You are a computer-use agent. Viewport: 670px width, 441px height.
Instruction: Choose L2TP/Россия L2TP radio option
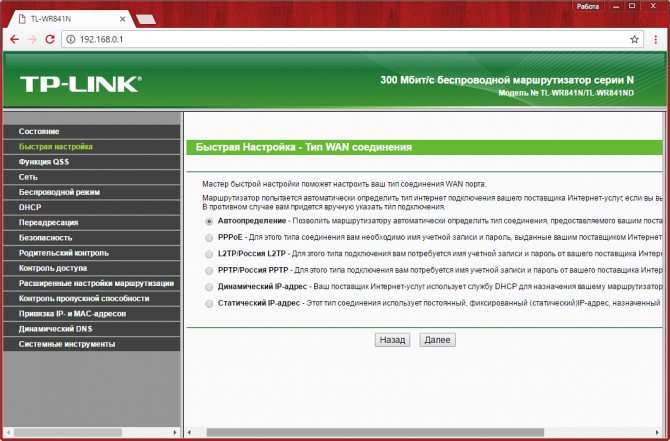209,254
